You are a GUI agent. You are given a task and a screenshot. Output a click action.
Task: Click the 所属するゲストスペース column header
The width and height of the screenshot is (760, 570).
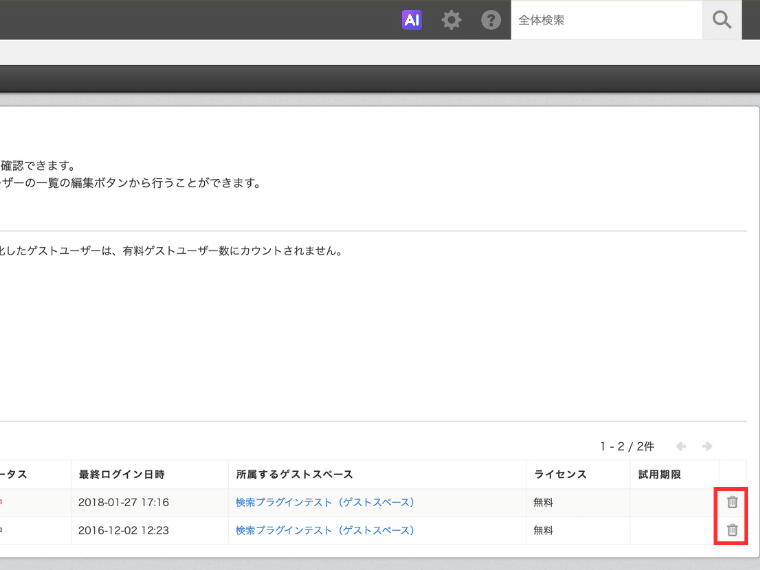click(x=378, y=474)
